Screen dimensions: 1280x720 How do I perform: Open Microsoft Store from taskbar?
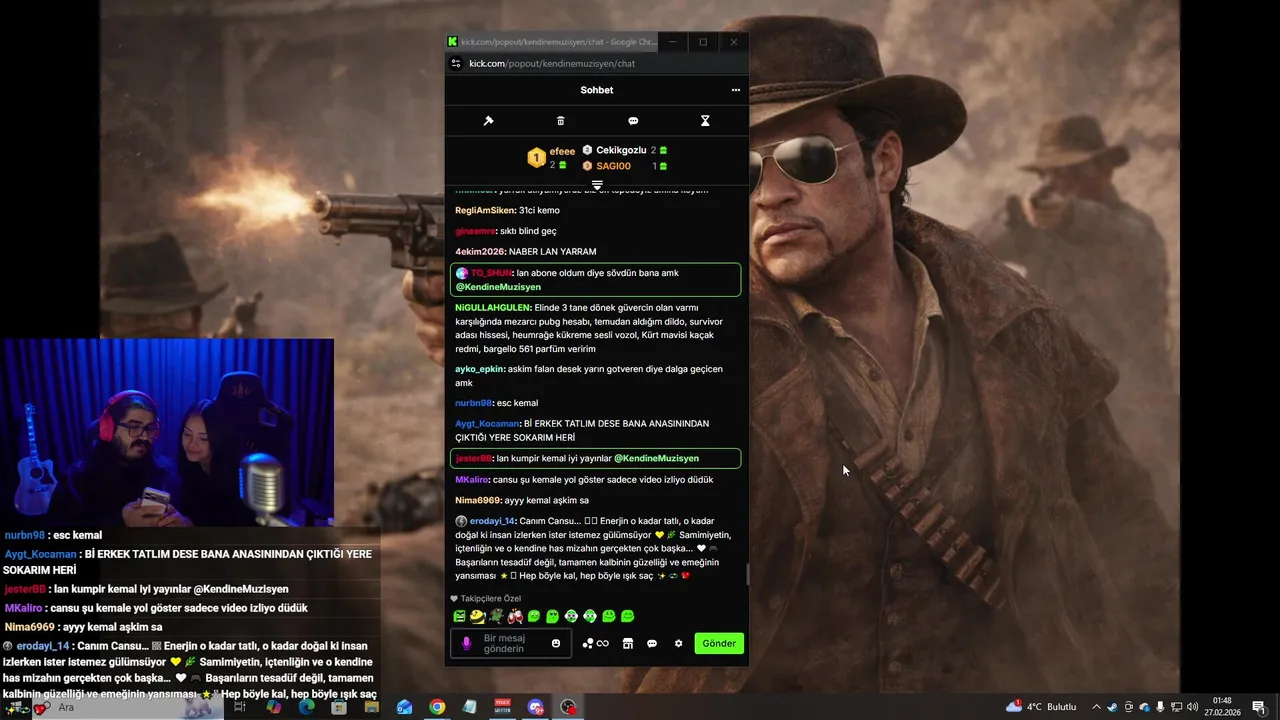339,707
